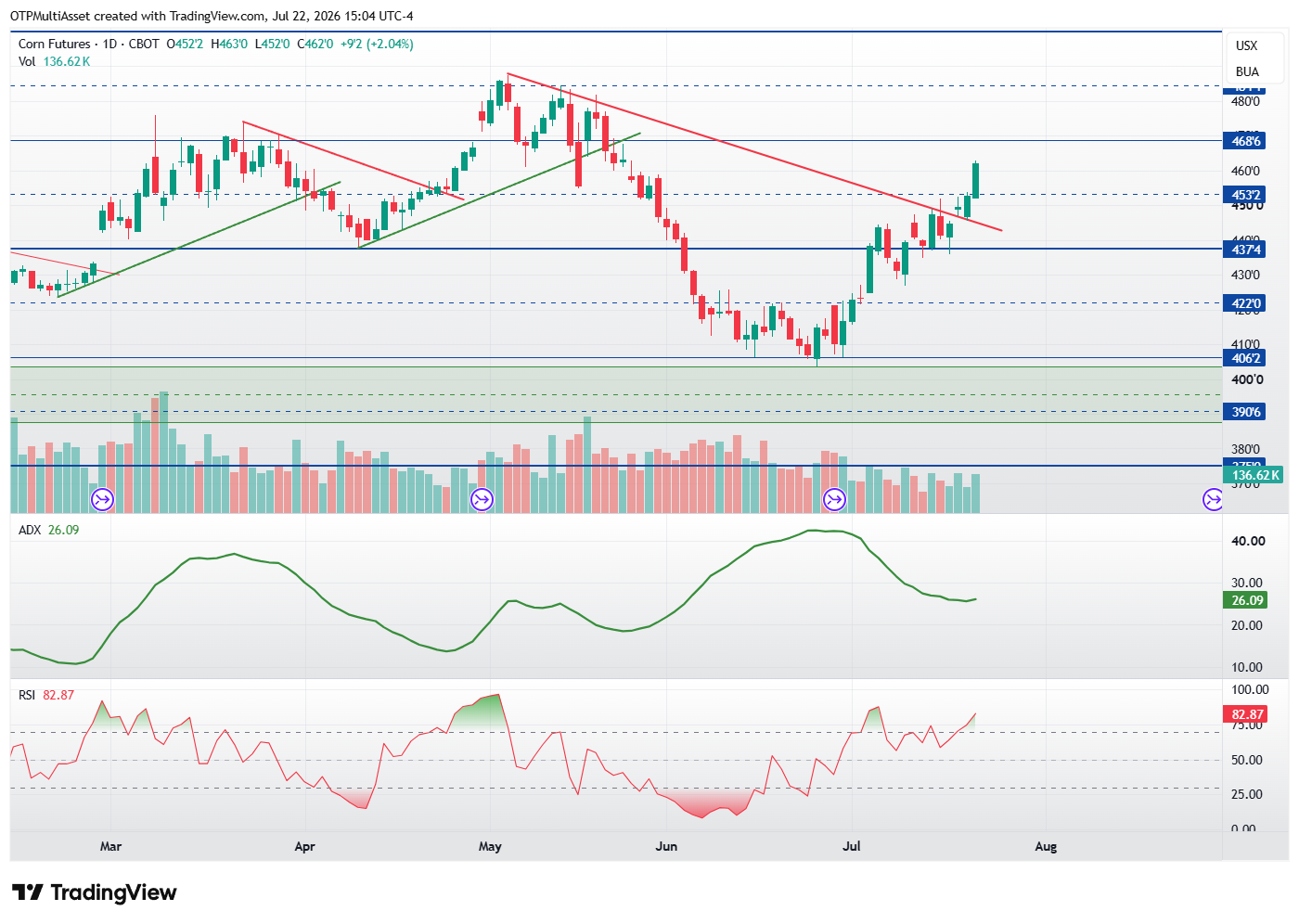Click the 380'0 price scale value
This screenshot has width=1299, height=924.
tap(1246, 449)
